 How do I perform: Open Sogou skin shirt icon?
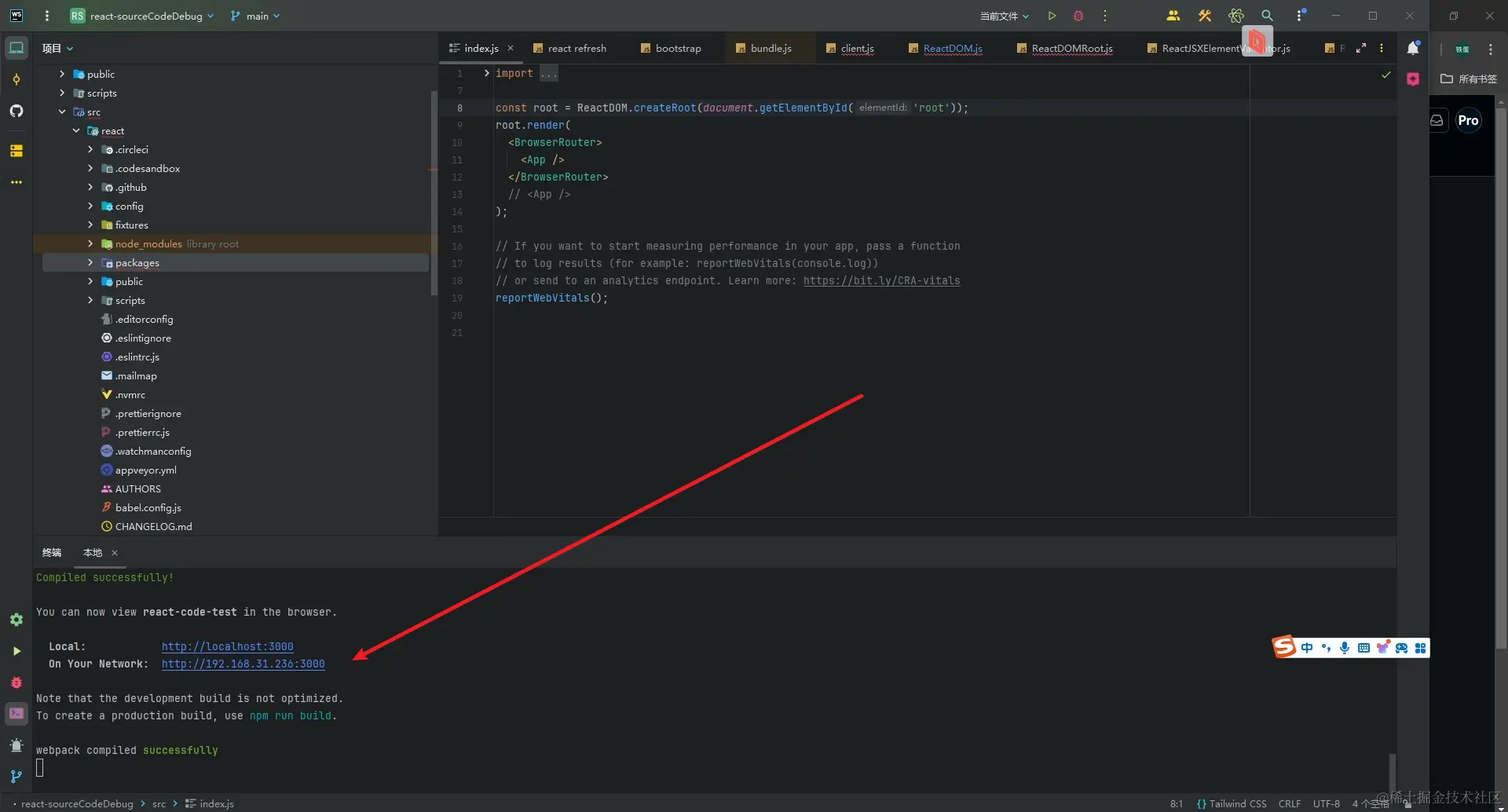[x=1383, y=647]
